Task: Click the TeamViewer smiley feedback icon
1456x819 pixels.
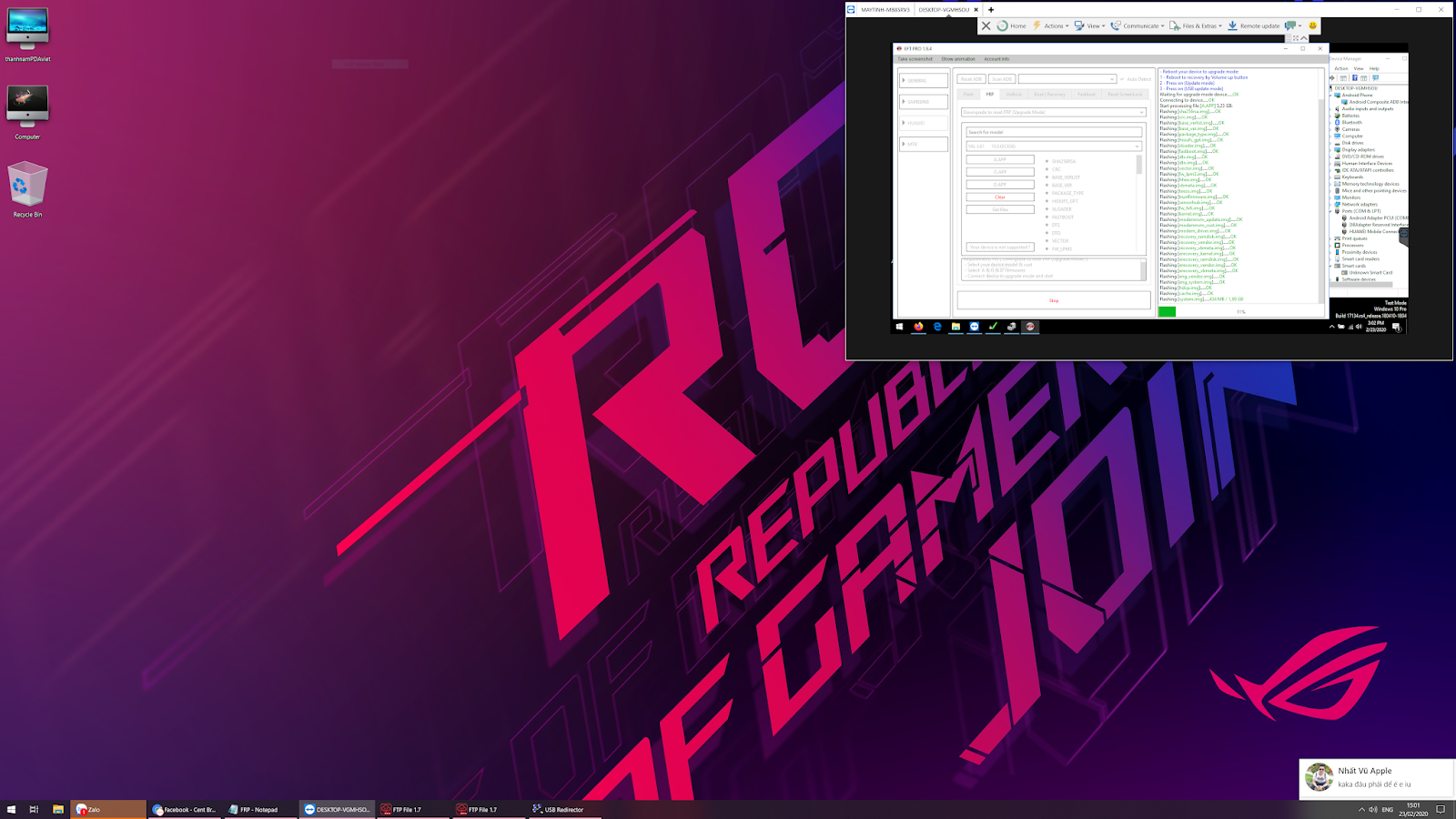Action: 1312,25
